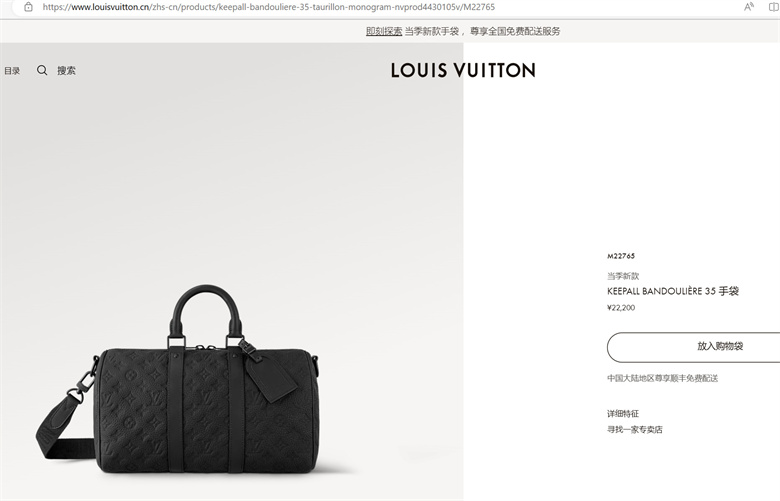Image resolution: width=780 pixels, height=501 pixels.
Task: Open the 寻找一家专卖店 store finder link
Action: (635, 429)
